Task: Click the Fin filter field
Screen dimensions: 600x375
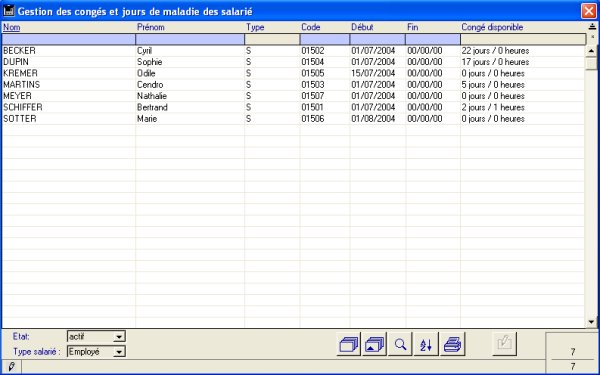Action: pos(433,39)
